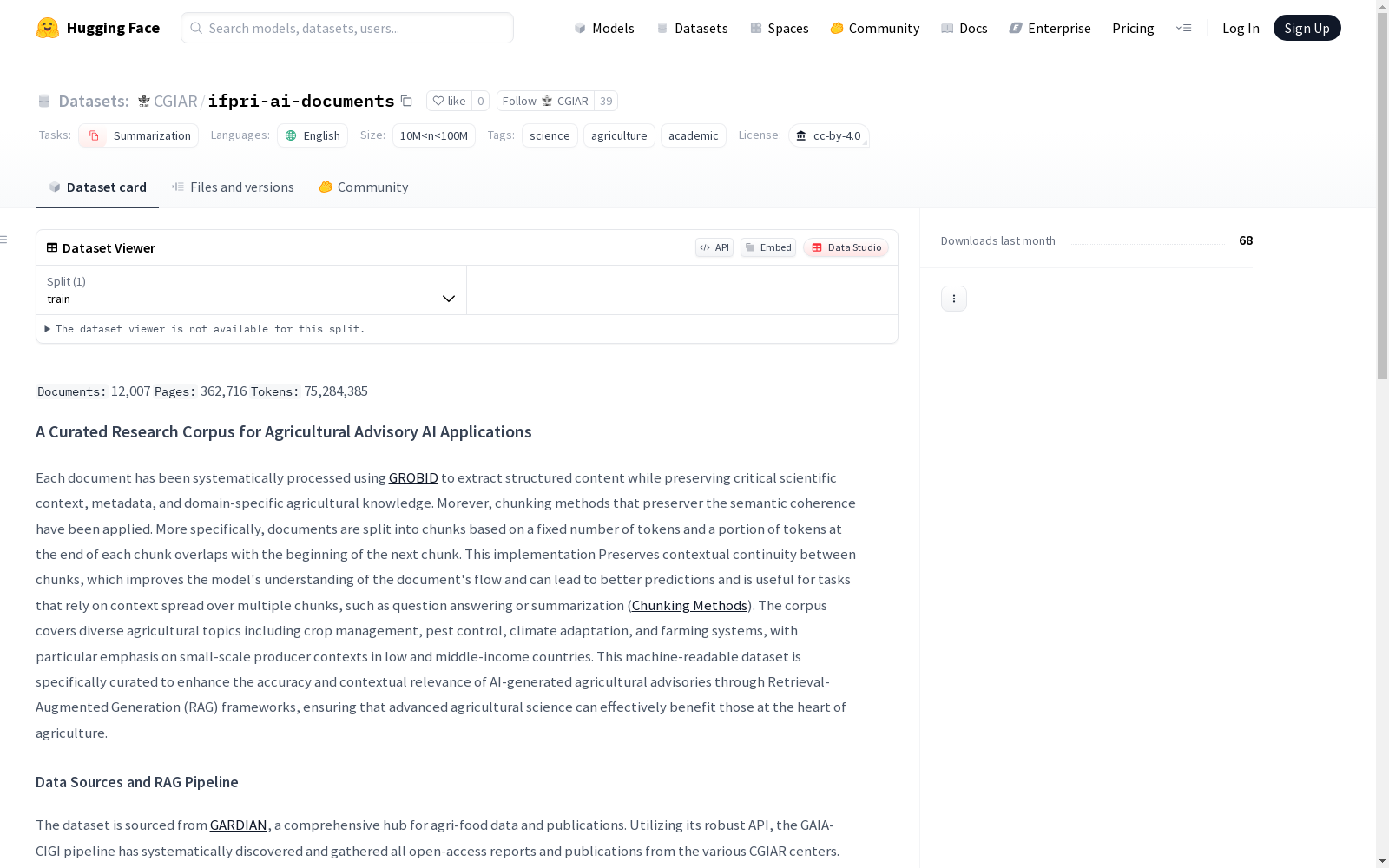This screenshot has height=868, width=1389.
Task: Open the GARDIAN link
Action: [238, 825]
